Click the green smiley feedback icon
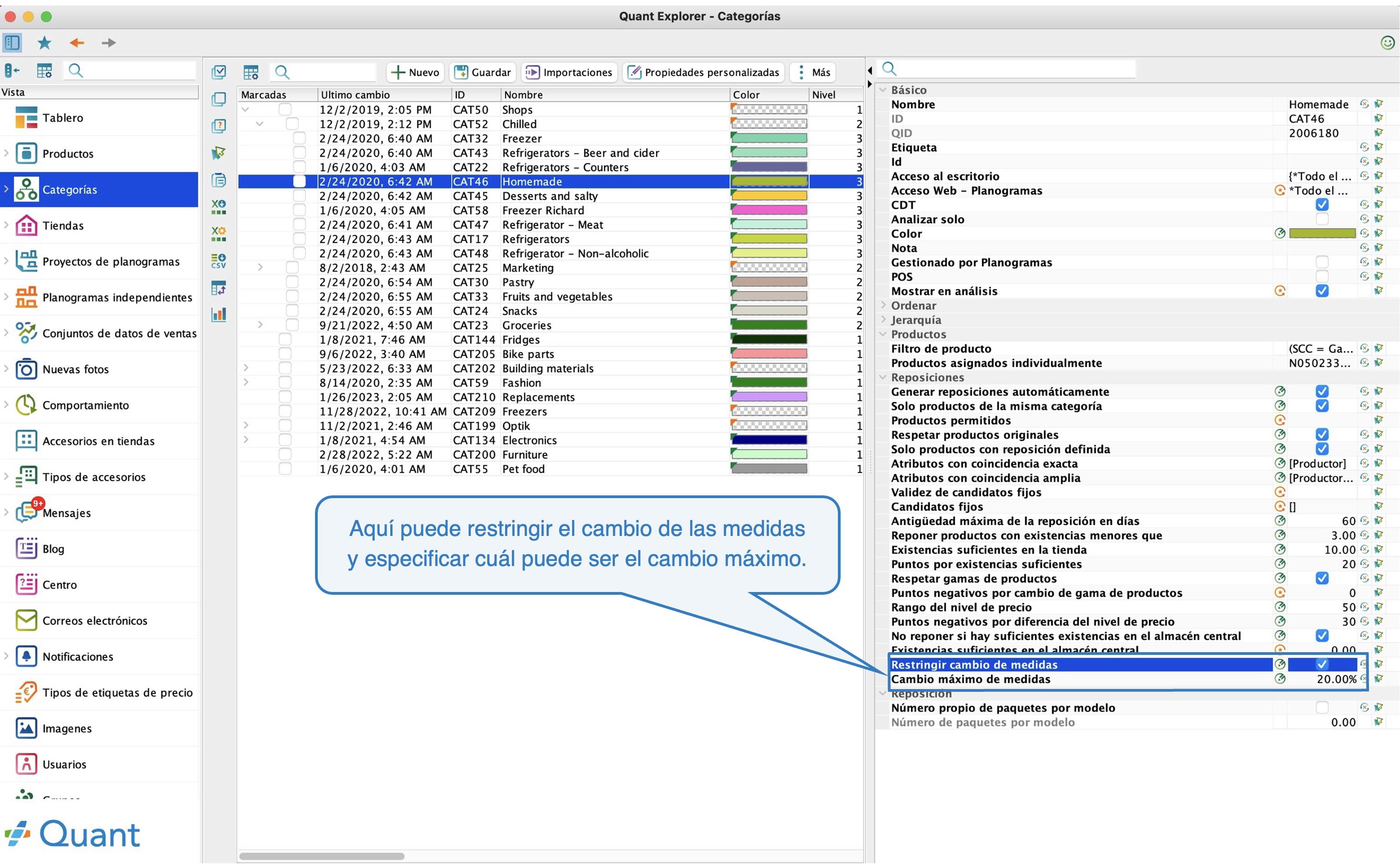1400x865 pixels. (x=1387, y=42)
